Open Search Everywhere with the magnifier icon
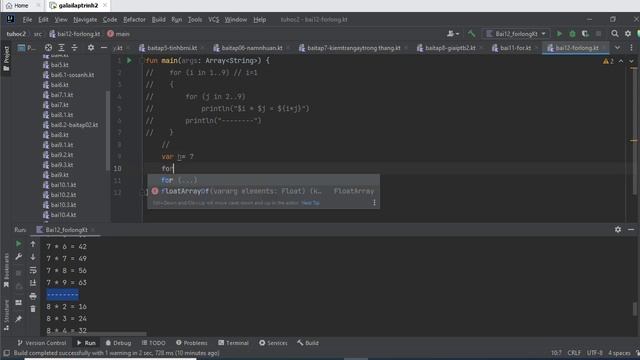Viewport: 640px width, 360px height. click(615, 33)
